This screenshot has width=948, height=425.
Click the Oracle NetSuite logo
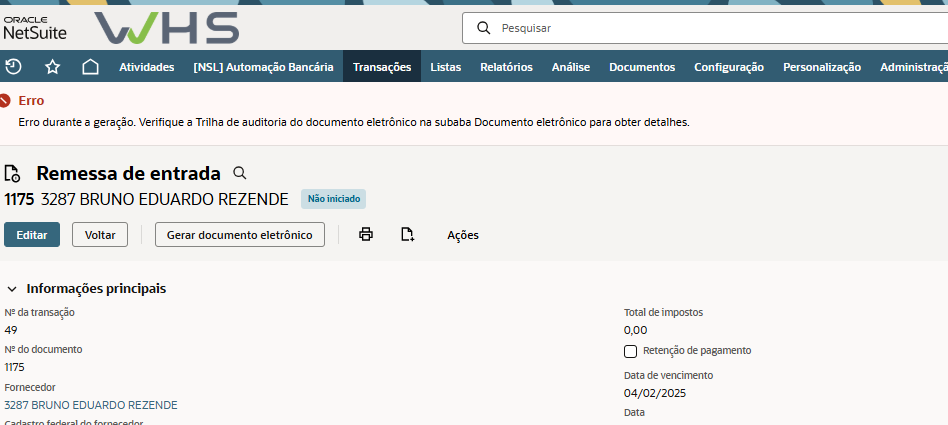[34, 27]
